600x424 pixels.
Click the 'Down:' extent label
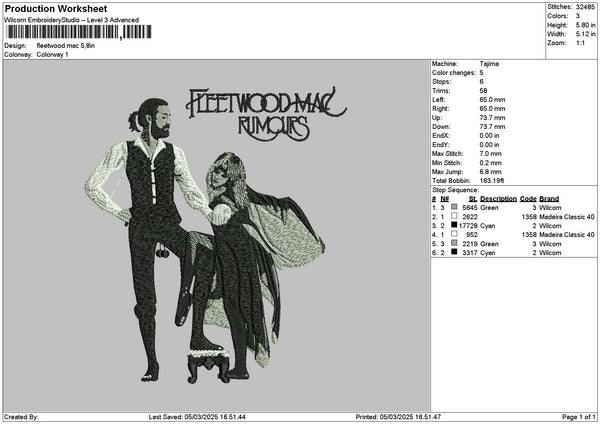tap(441, 127)
